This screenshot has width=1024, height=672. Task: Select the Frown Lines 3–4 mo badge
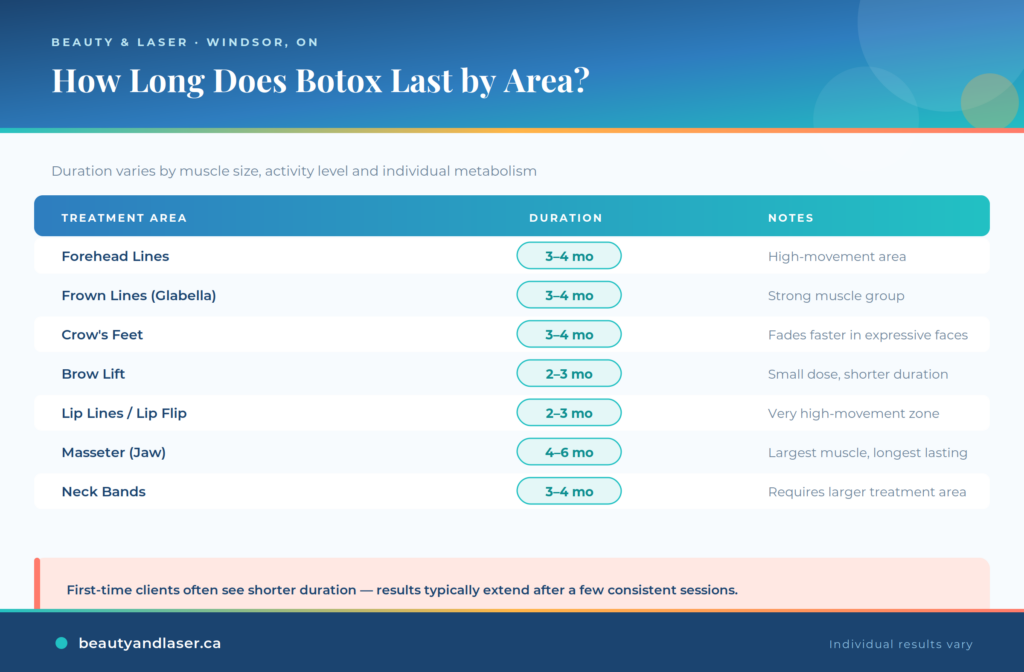coord(569,295)
